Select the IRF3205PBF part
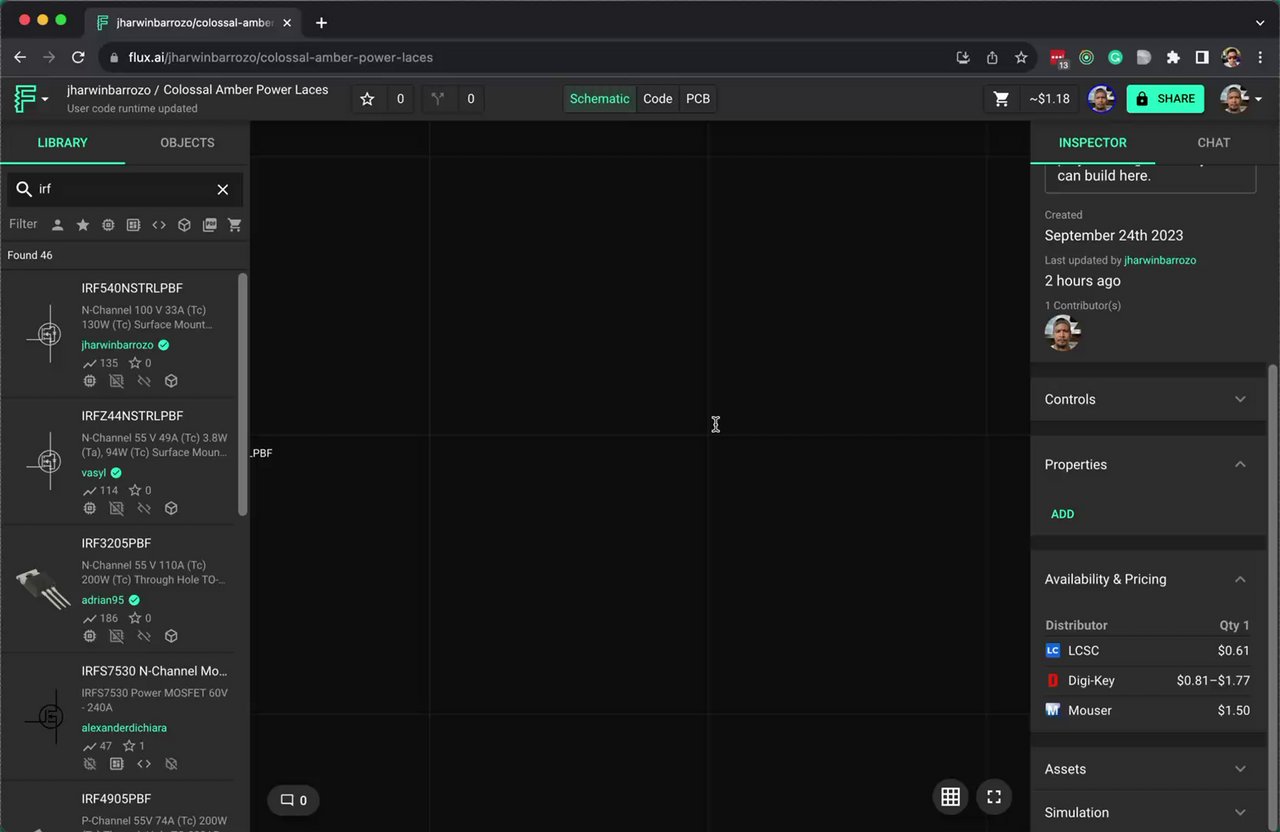The height and width of the screenshot is (832, 1280). 116,544
